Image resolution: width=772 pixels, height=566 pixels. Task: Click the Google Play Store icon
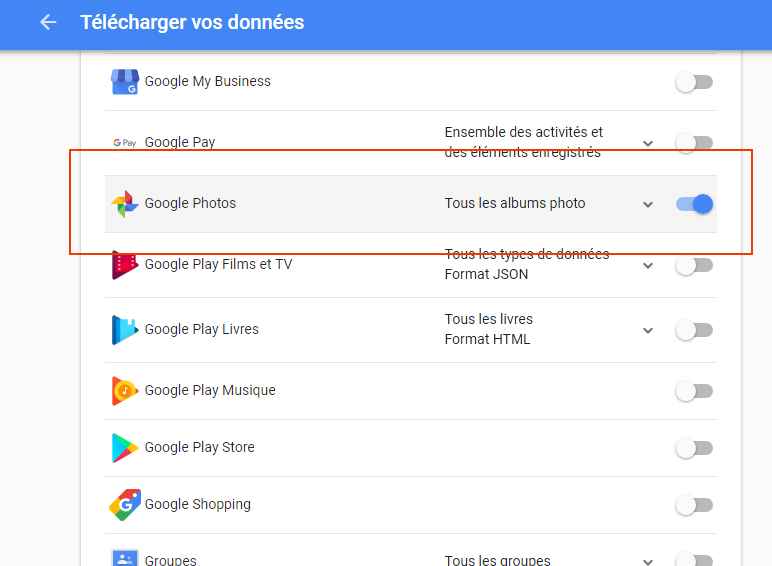[124, 448]
